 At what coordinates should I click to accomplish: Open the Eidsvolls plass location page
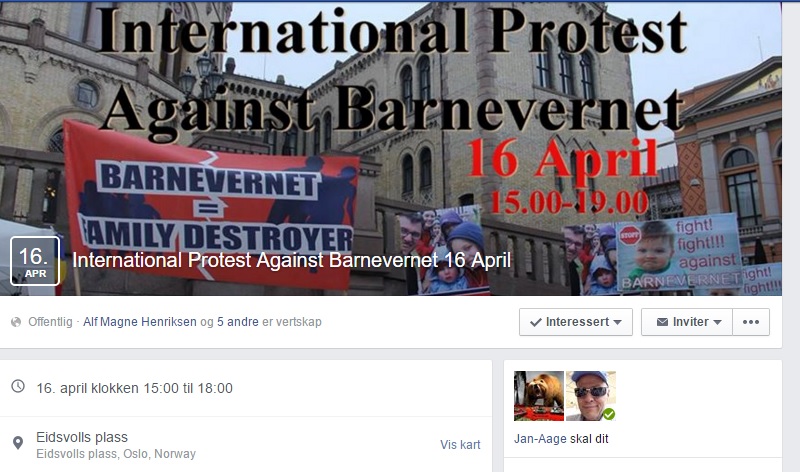82,437
